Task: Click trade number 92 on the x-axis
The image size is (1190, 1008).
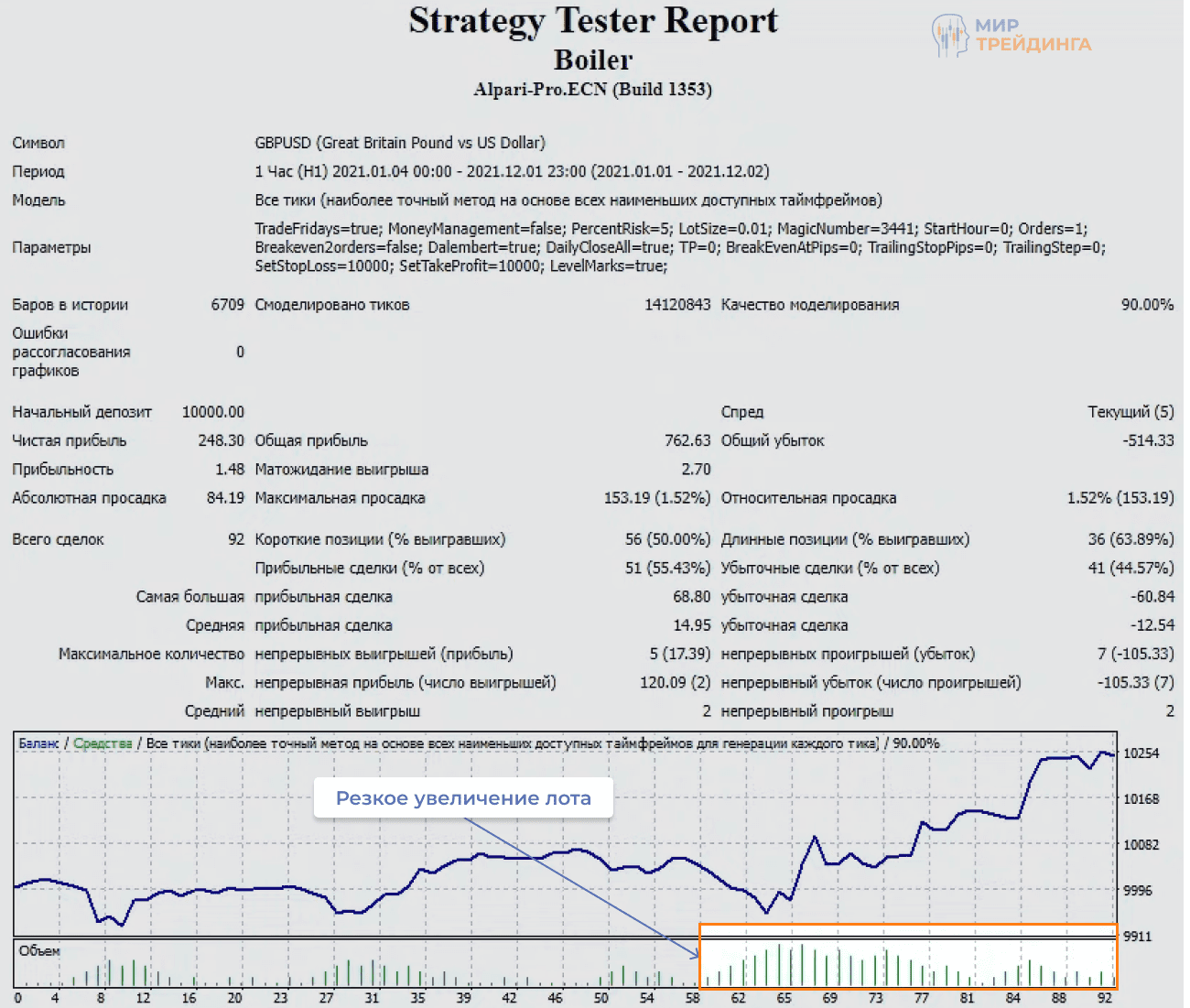Action: click(x=1105, y=998)
